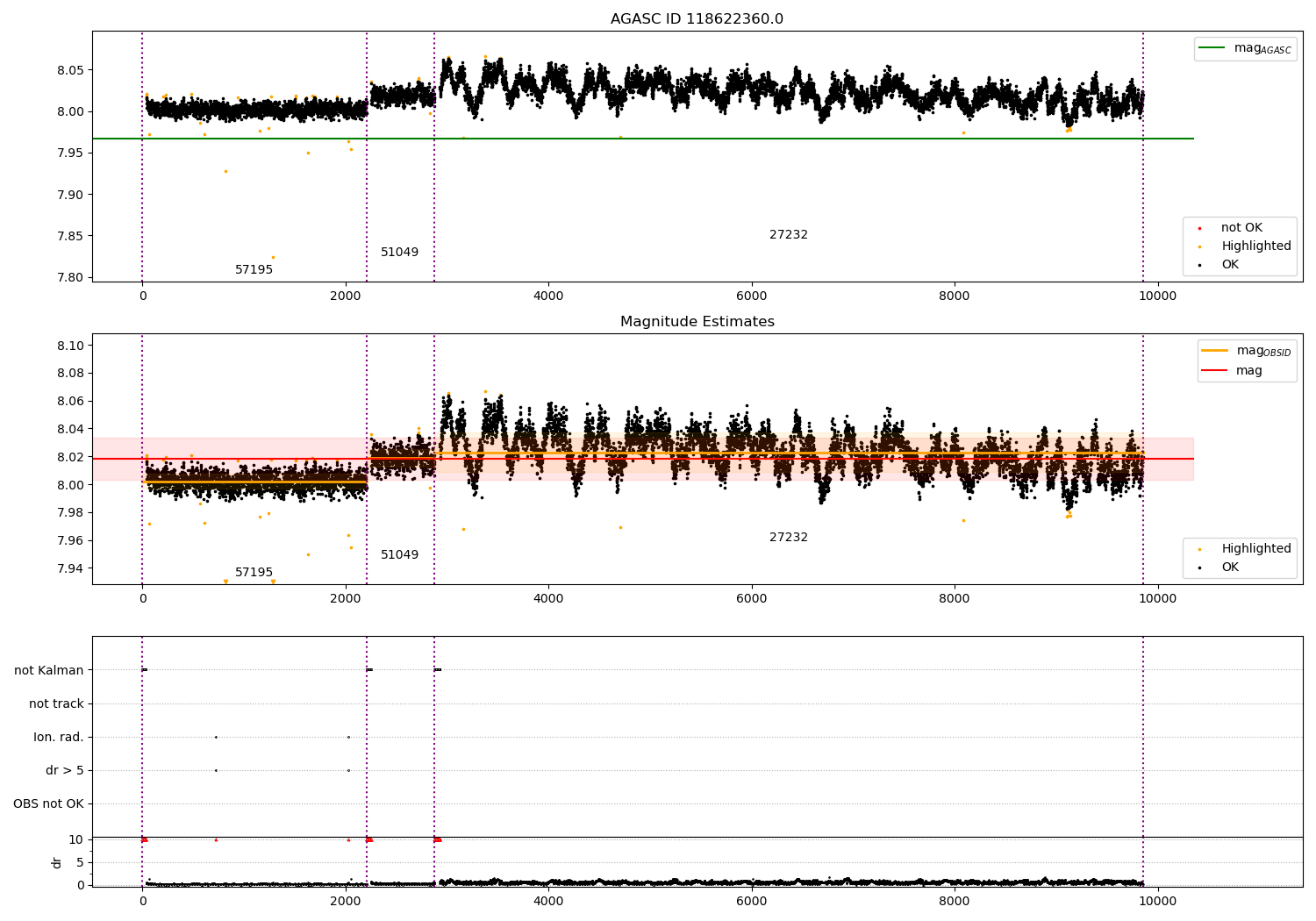Screen dimensions: 1316x921
Task: Click the 'not Kalman' row label
Action: click(49, 671)
